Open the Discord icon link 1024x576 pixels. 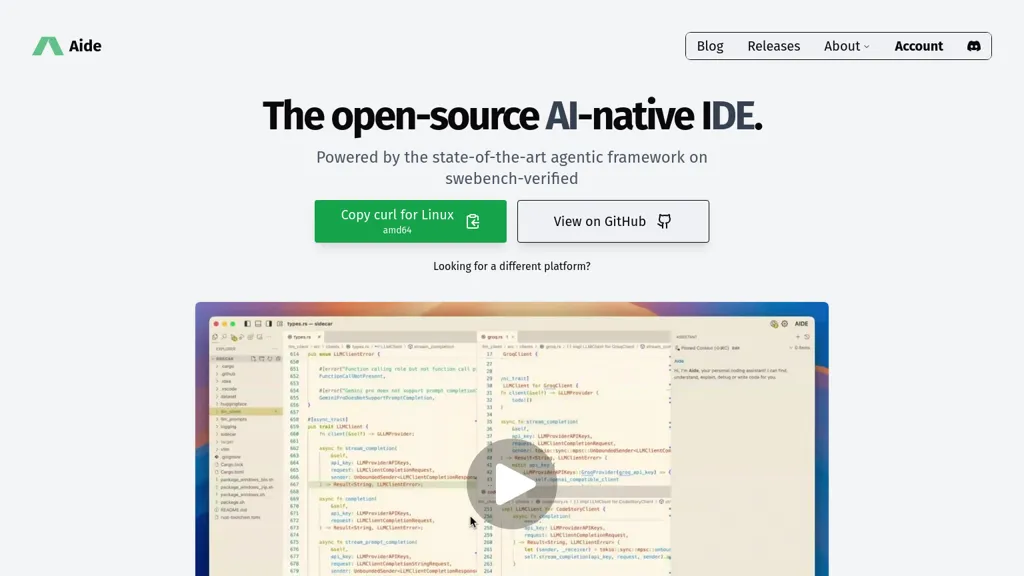point(974,46)
